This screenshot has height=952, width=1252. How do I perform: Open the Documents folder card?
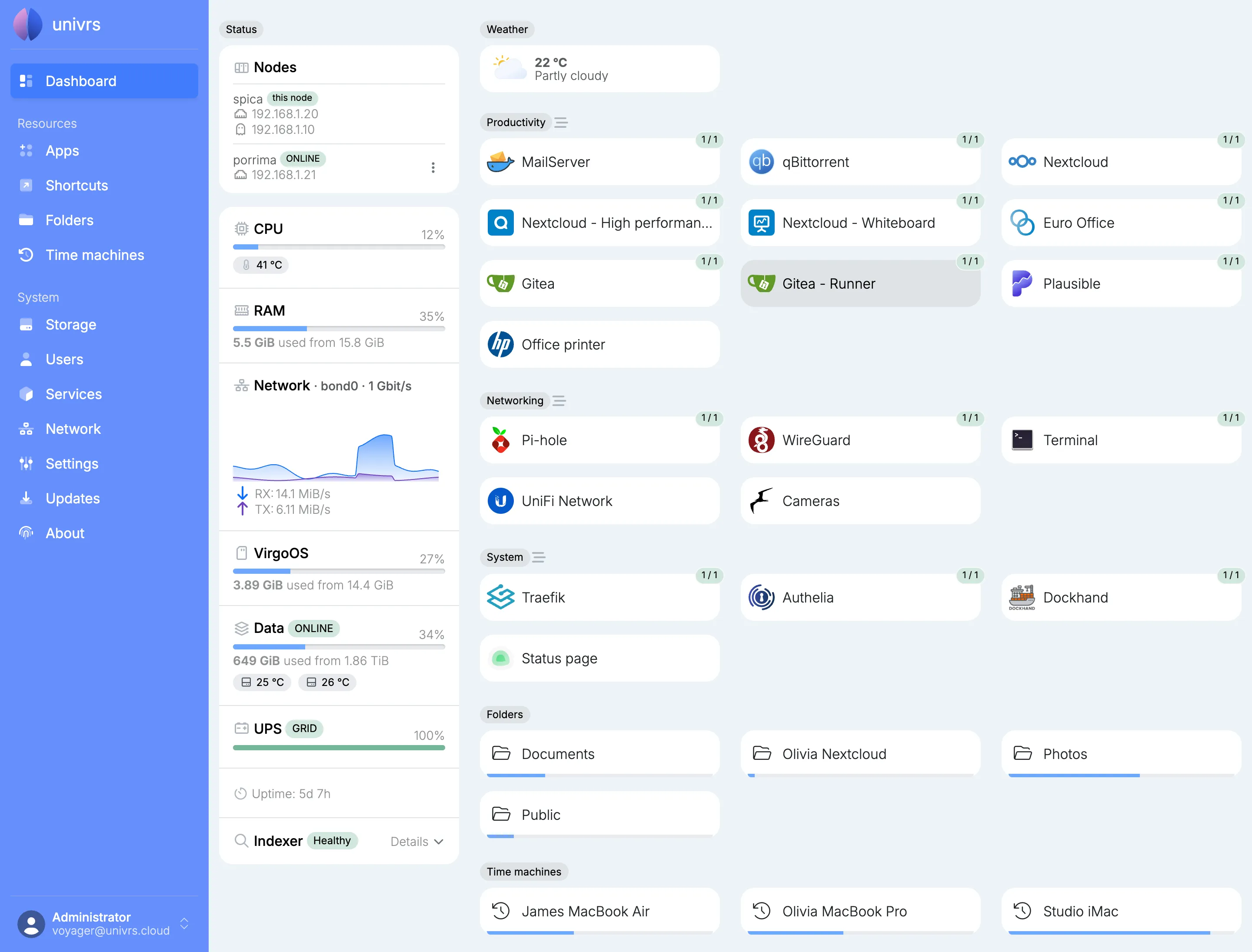pyautogui.click(x=599, y=754)
